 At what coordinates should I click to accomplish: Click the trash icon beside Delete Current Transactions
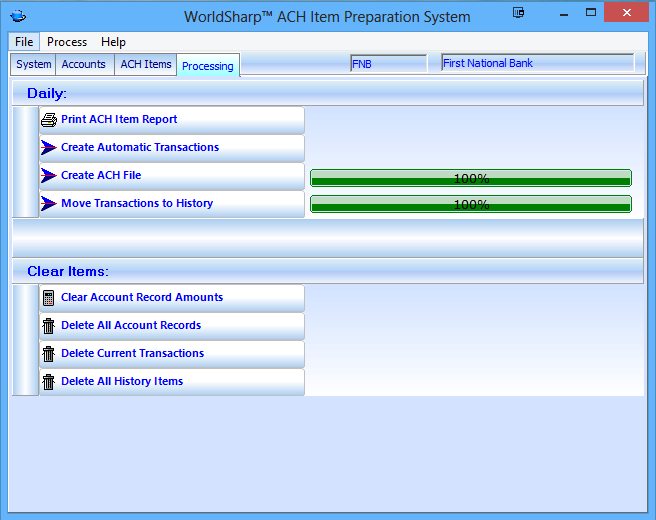tap(49, 354)
